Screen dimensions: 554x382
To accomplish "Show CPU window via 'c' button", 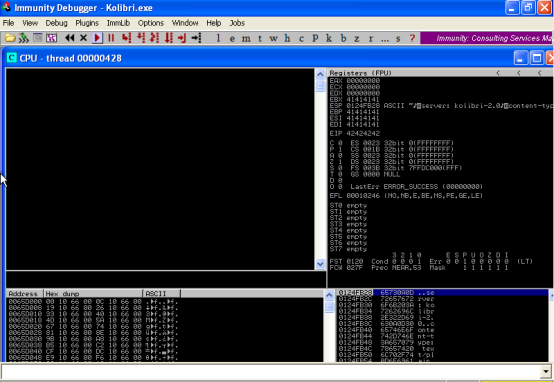I will [301, 38].
